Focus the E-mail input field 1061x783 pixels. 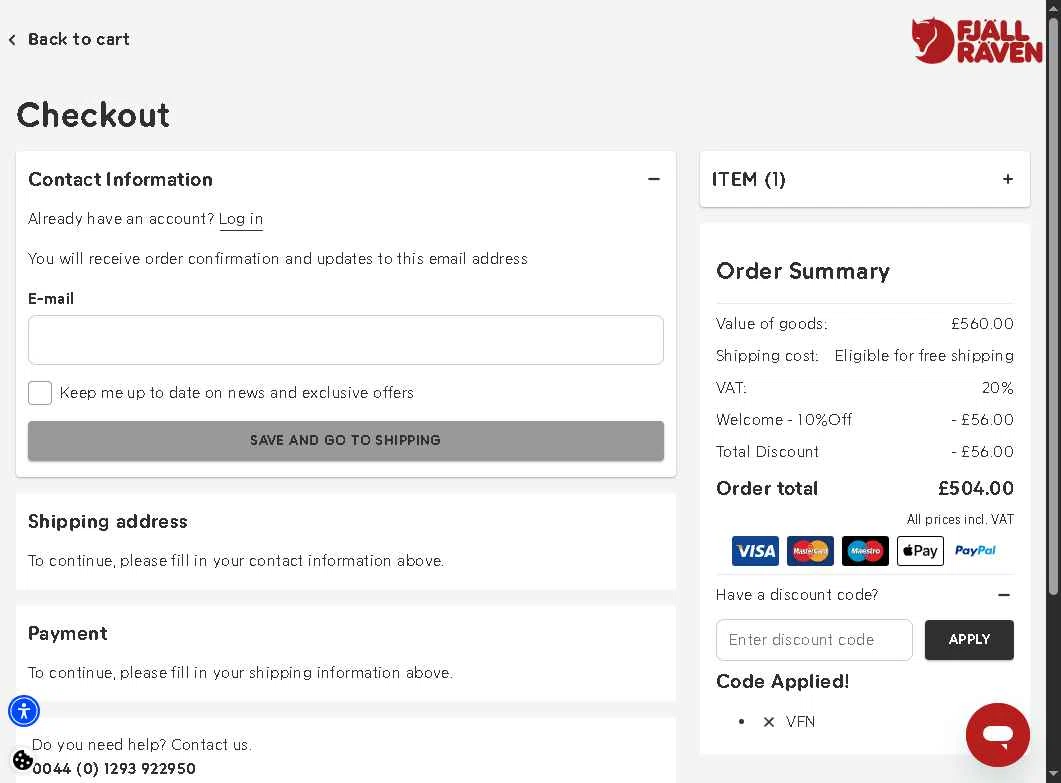346,340
